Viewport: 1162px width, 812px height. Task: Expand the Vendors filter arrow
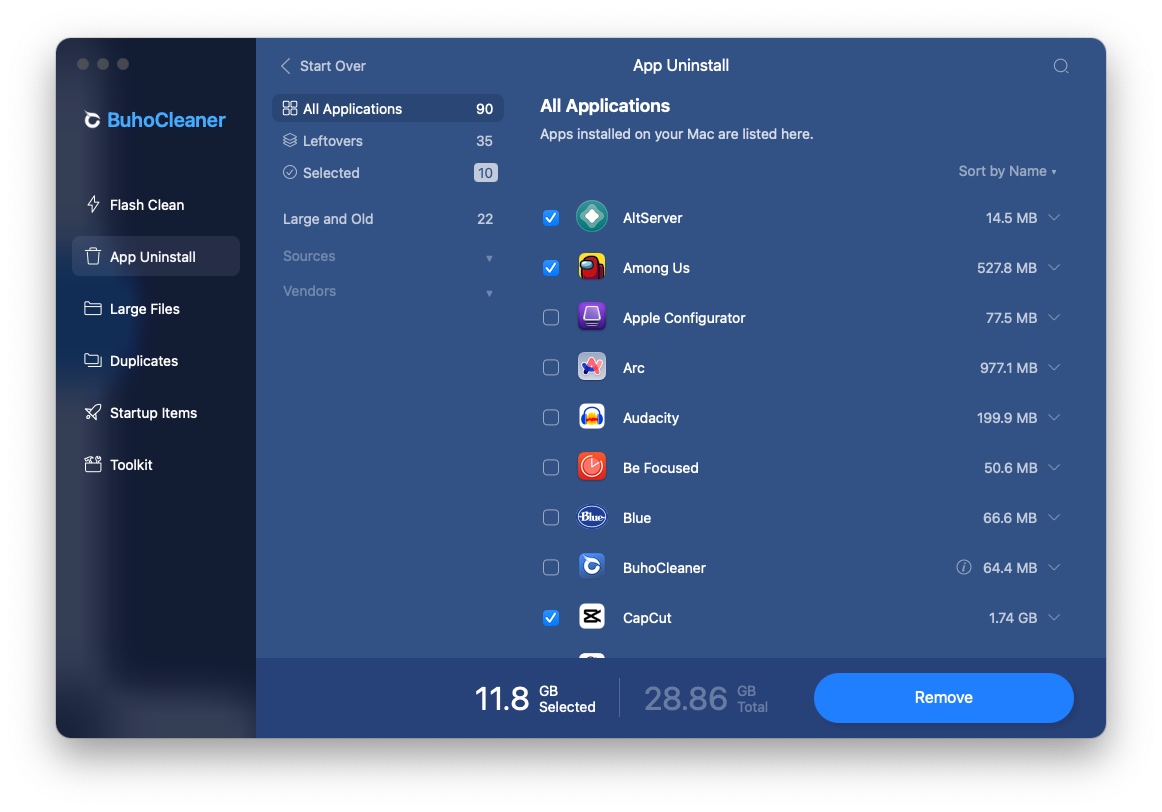tap(489, 293)
